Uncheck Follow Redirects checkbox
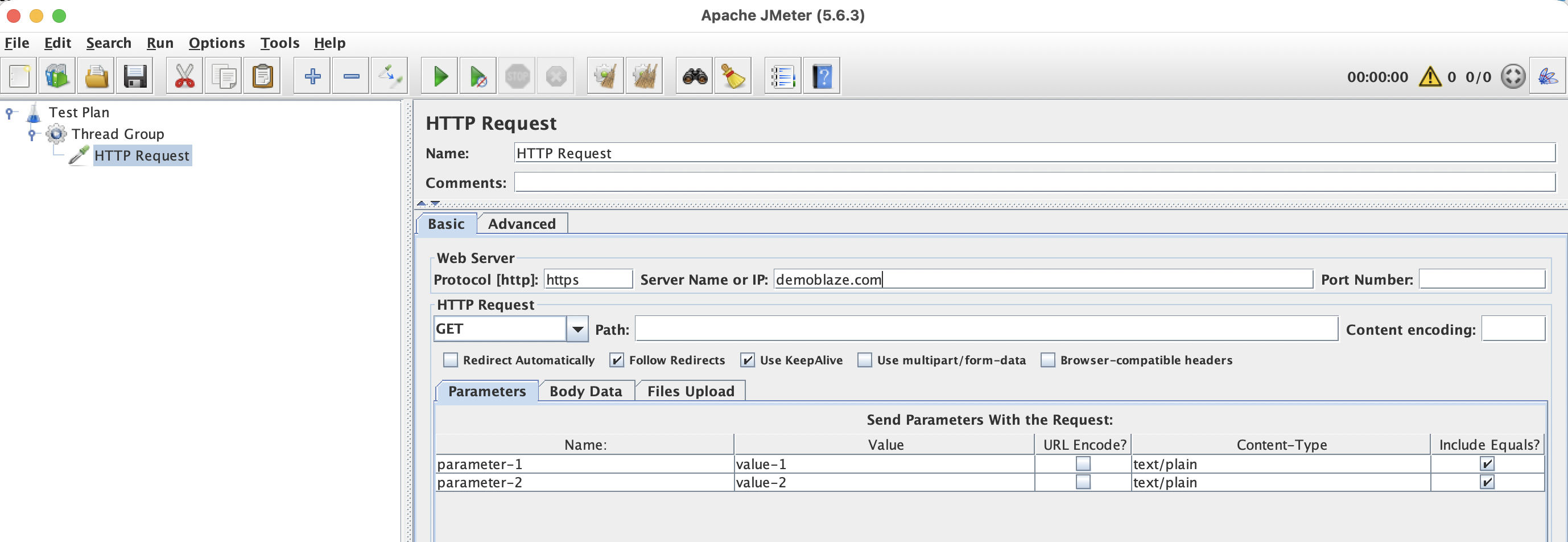Image resolution: width=1568 pixels, height=542 pixels. [x=617, y=360]
